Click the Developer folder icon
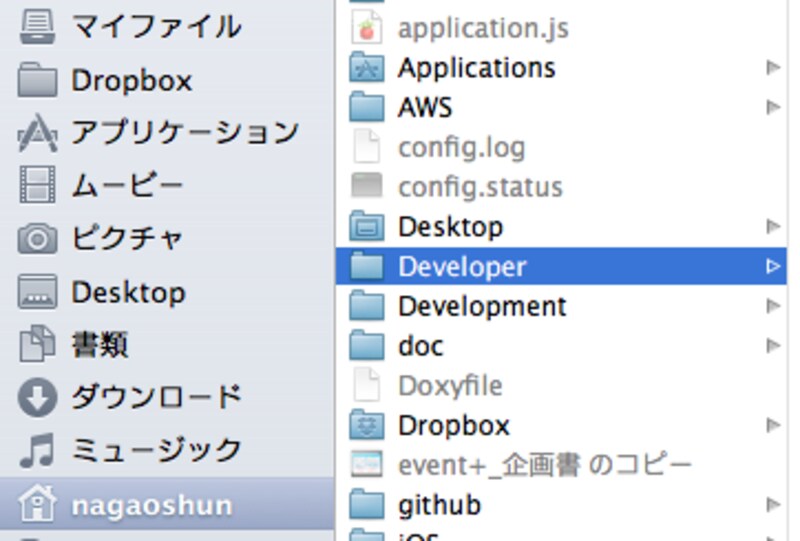 (x=366, y=266)
